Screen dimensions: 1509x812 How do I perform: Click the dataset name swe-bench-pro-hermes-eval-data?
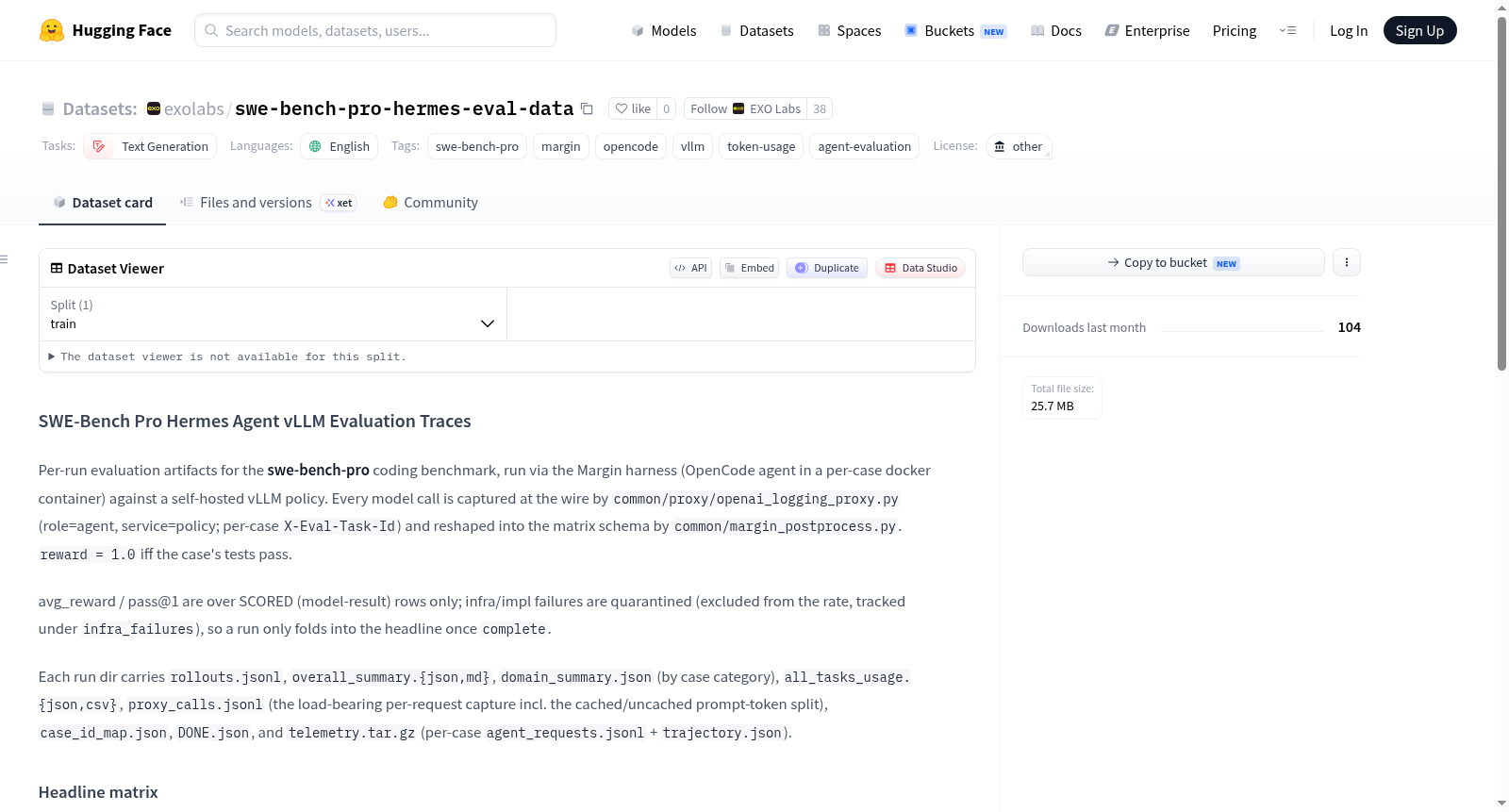click(x=404, y=108)
